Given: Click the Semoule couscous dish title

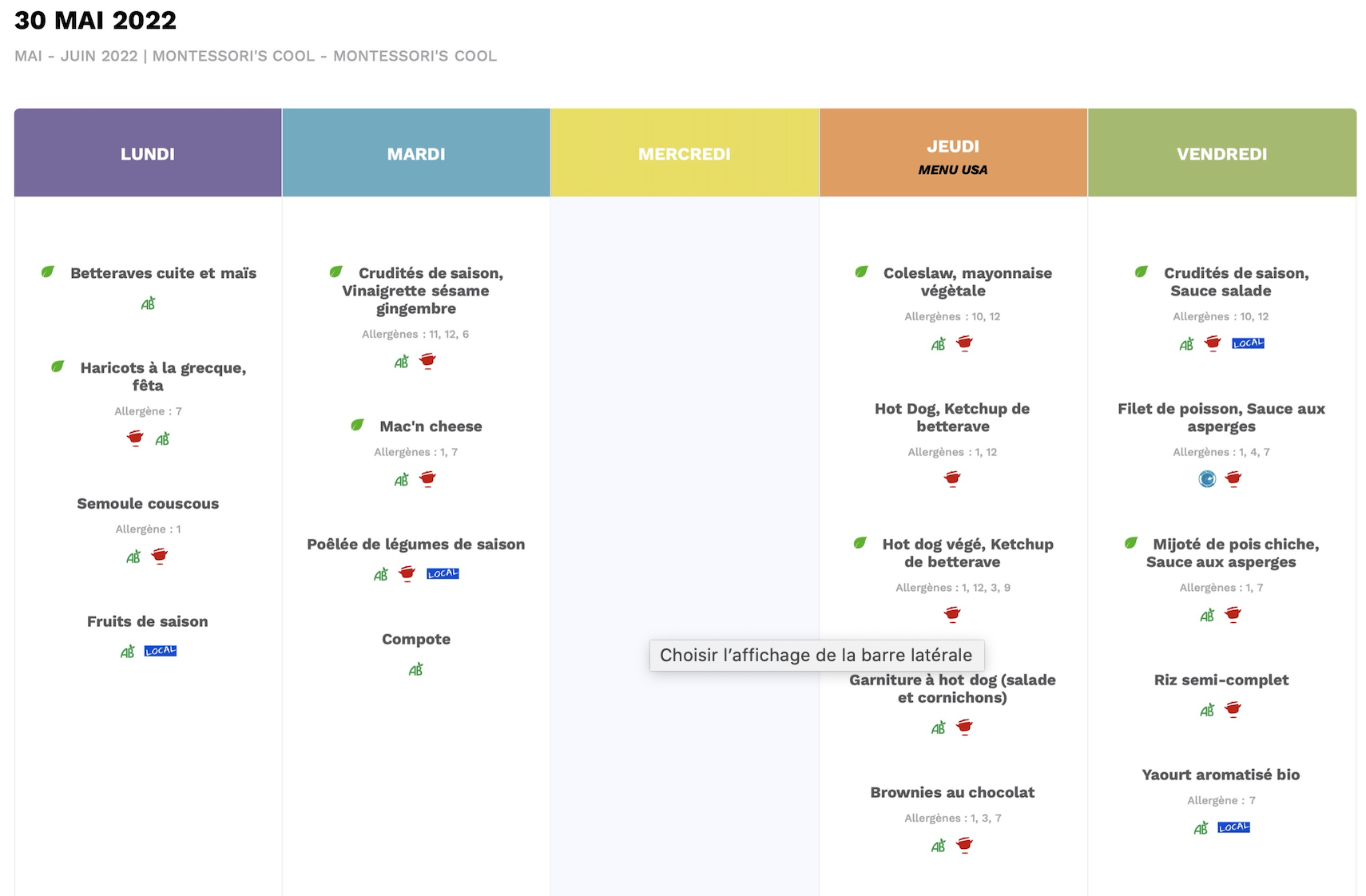Looking at the screenshot, I should click(x=148, y=503).
